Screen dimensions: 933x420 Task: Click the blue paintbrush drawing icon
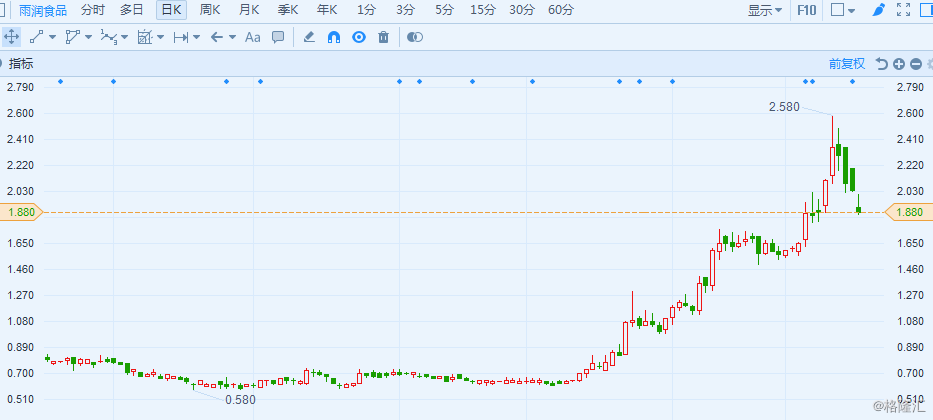(878, 10)
